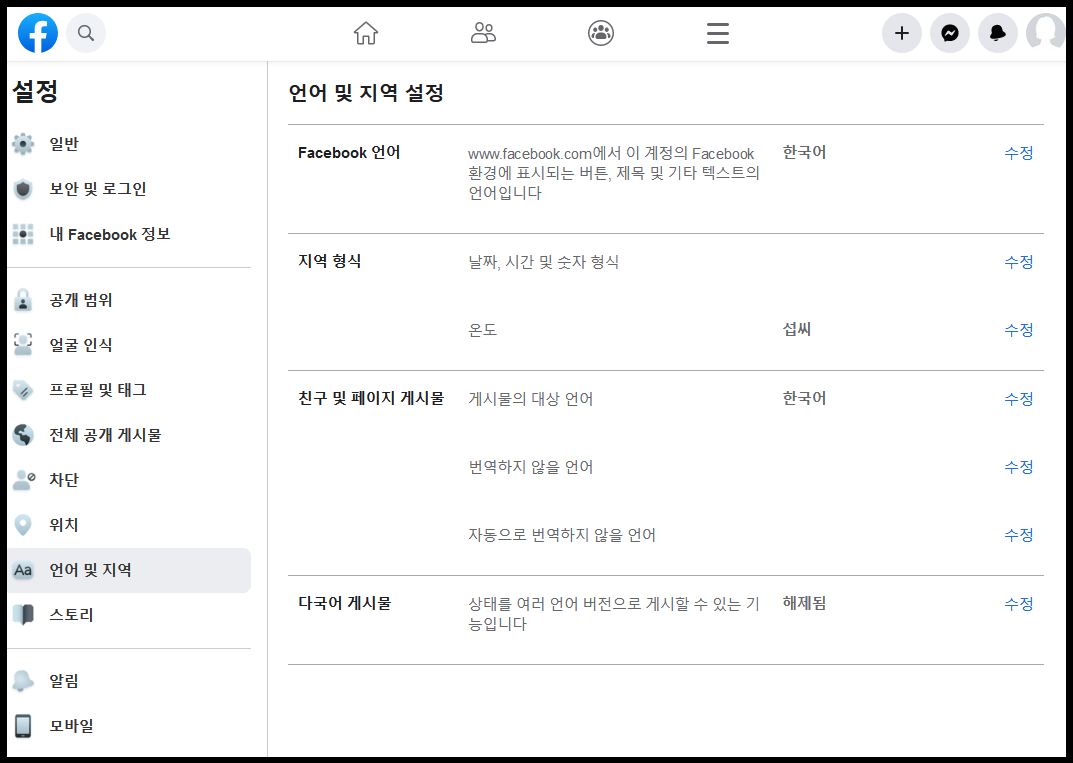Click 한국어 value in Facebook 언어 row

(805, 153)
